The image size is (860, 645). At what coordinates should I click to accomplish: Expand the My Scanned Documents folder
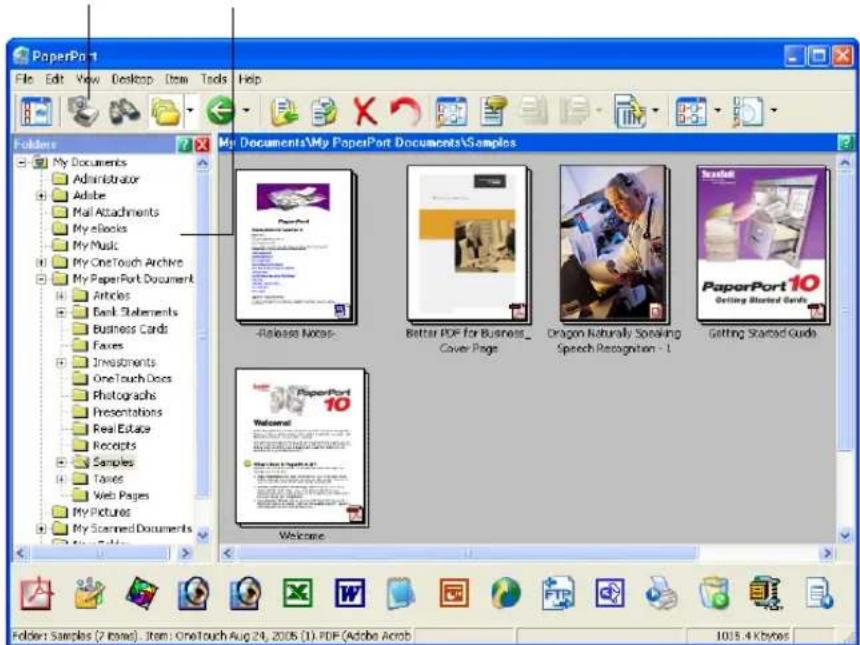[x=41, y=529]
